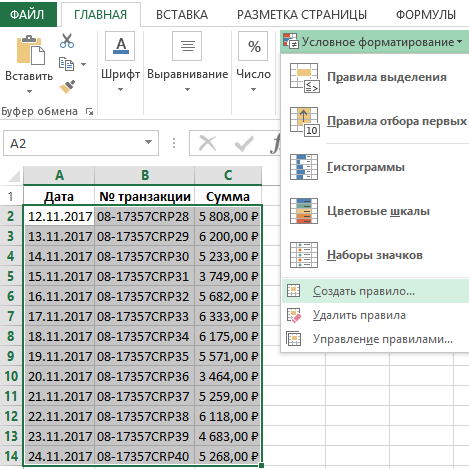The image size is (469, 469).
Task: Open the Name Box A2 dropdown arrow
Action: 148,142
